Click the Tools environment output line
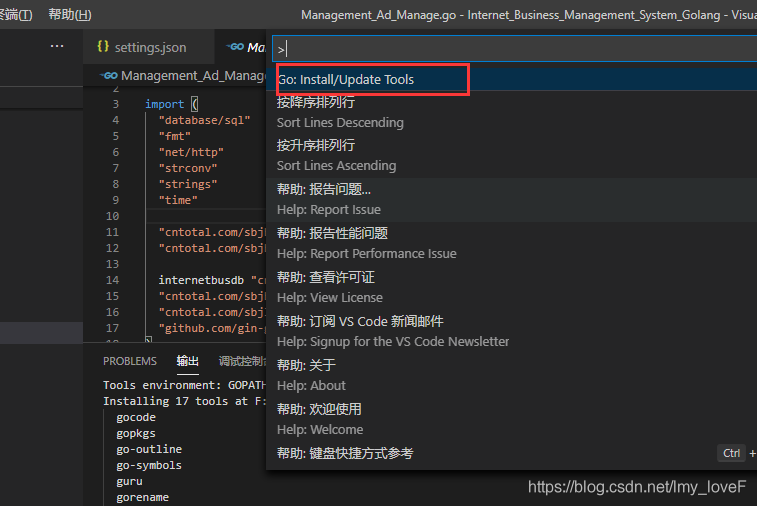 tap(184, 385)
